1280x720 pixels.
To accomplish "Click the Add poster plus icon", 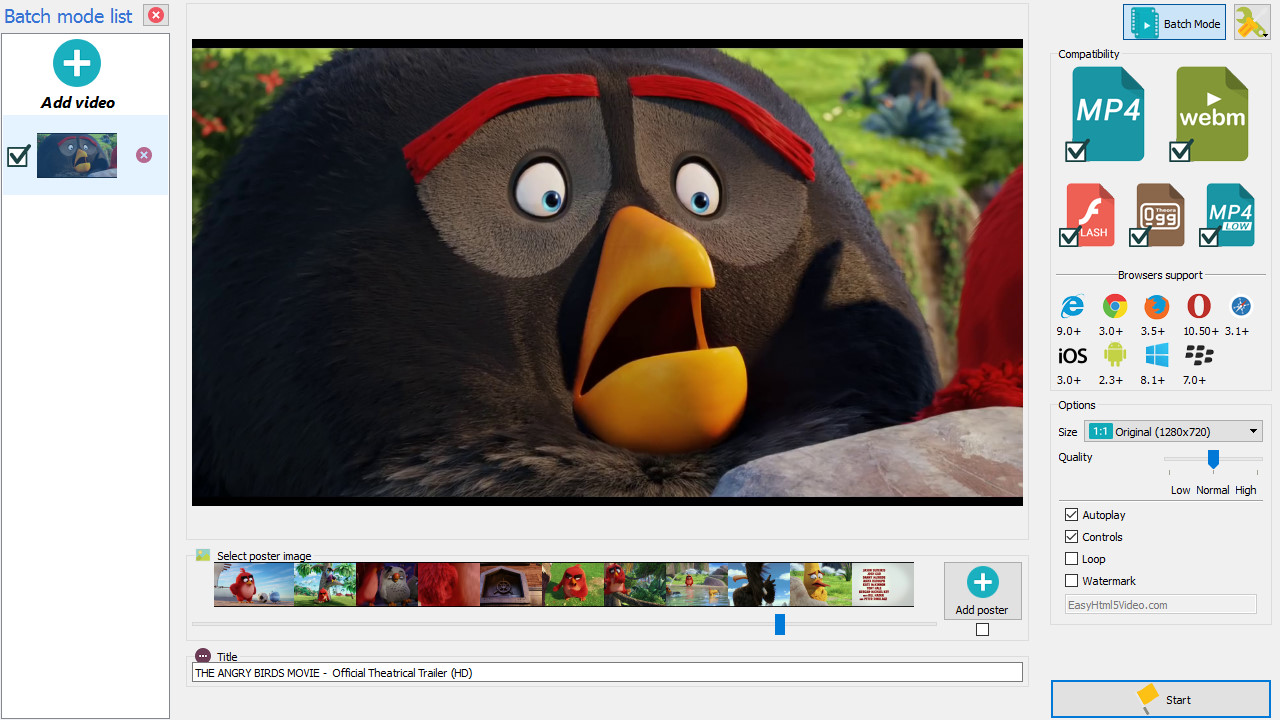I will (982, 583).
